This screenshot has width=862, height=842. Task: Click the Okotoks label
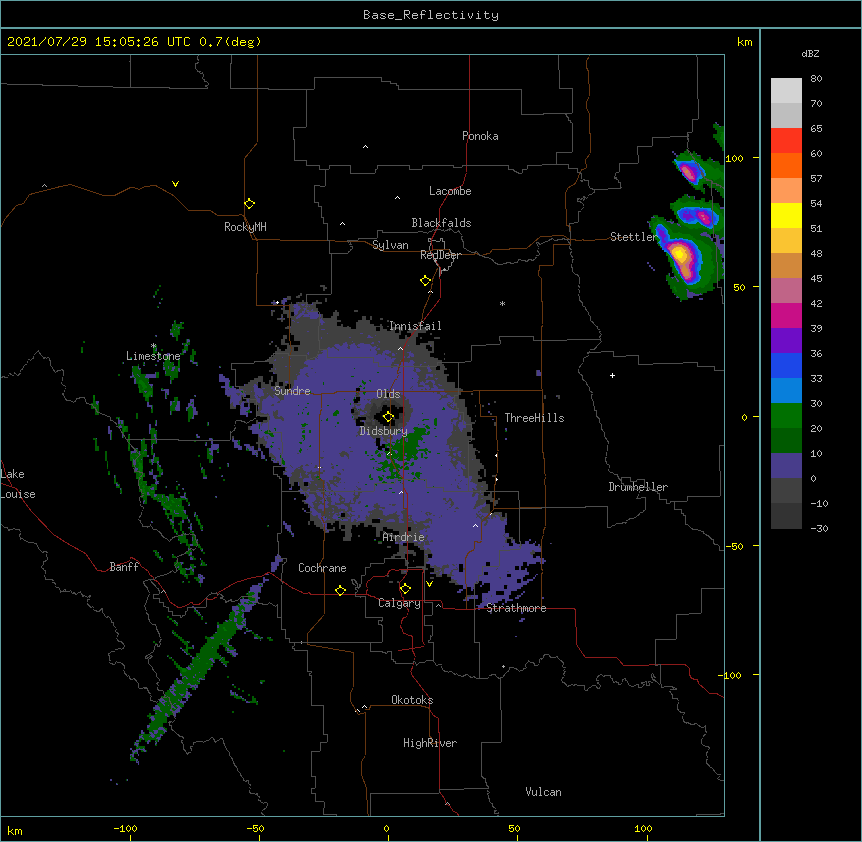412,700
